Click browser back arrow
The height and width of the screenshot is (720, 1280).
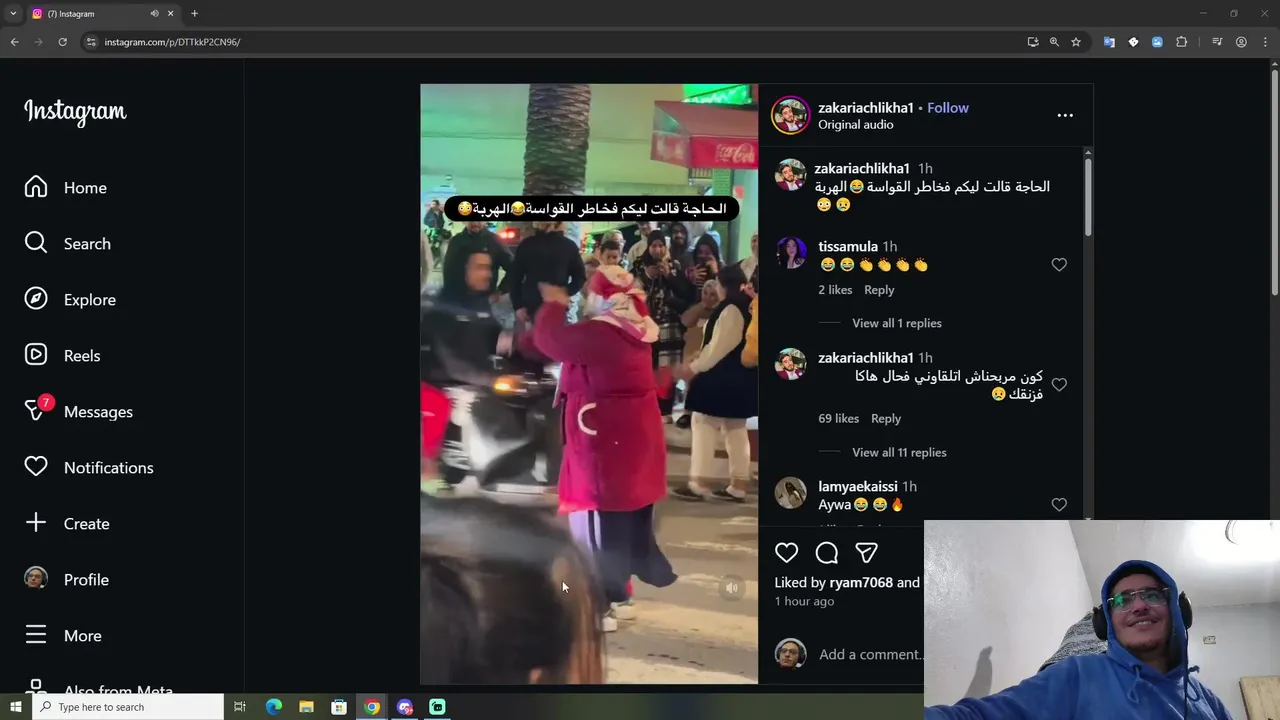point(14,42)
